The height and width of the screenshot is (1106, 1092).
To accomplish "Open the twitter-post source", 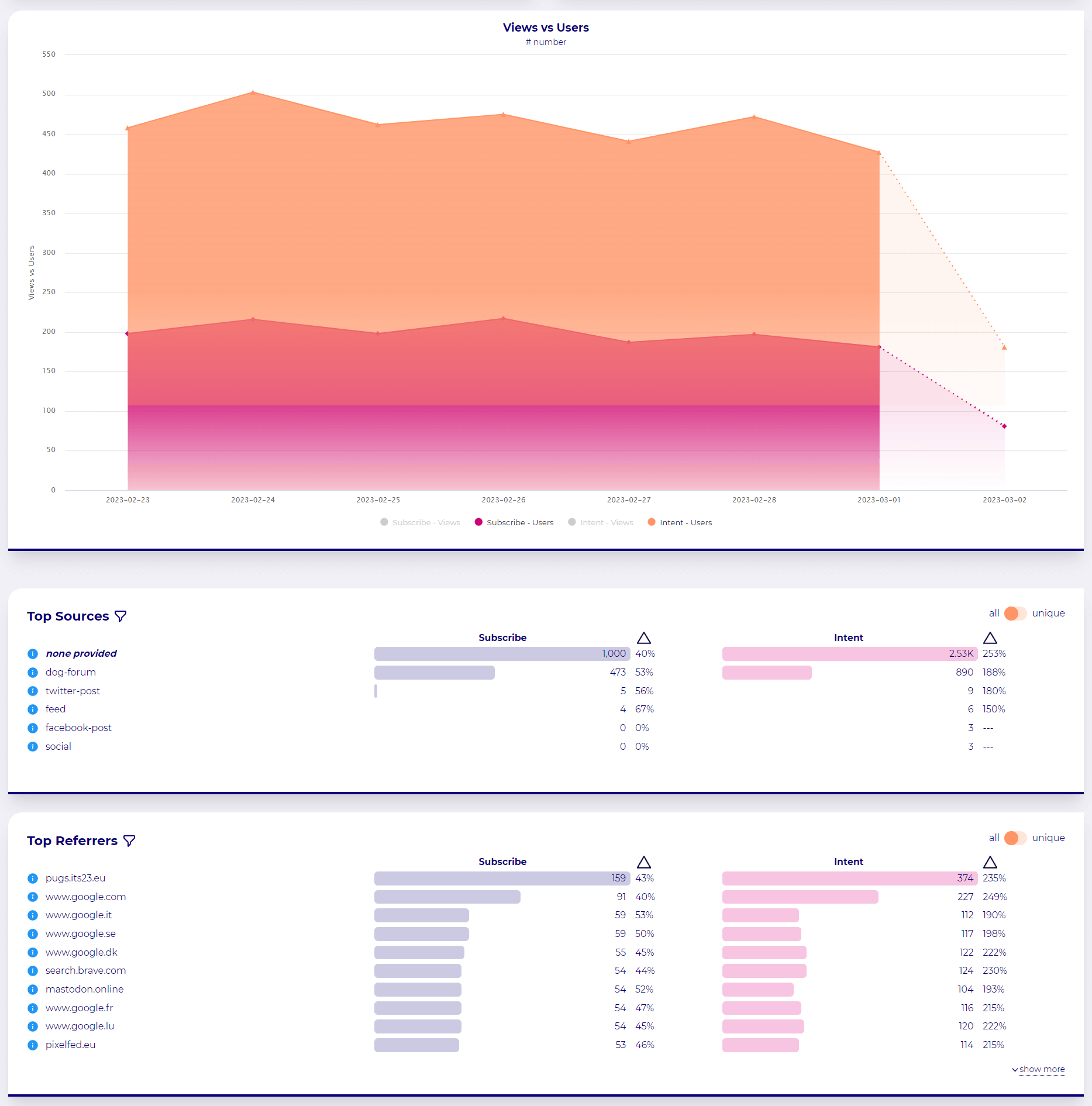I will click(73, 691).
